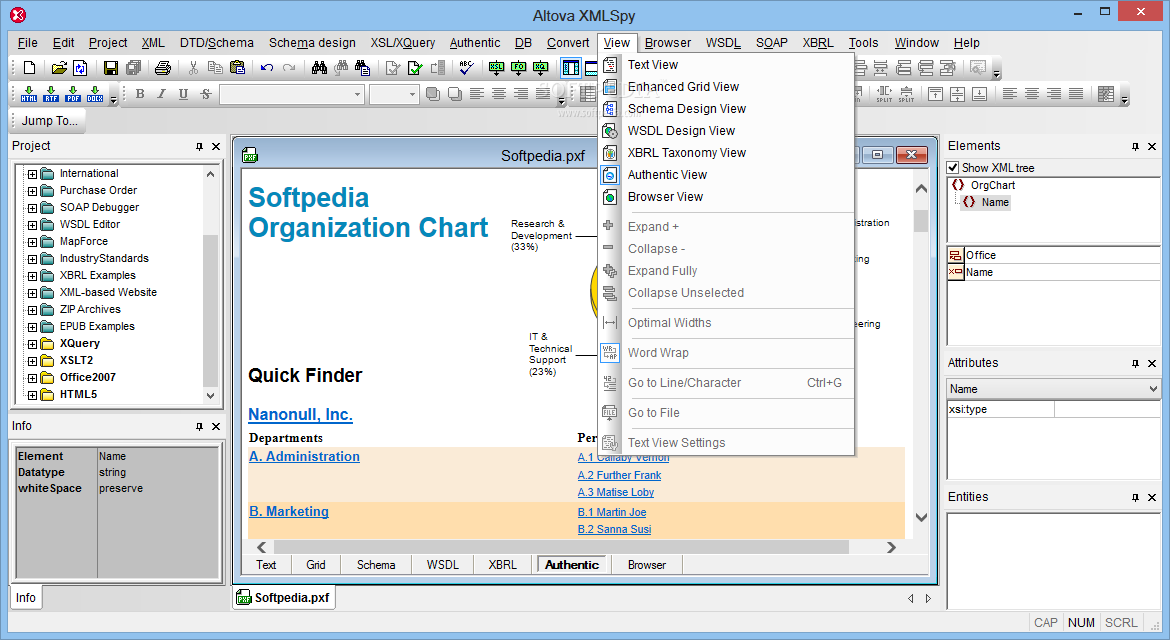The width and height of the screenshot is (1170, 640).
Task: Pin the Attributes panel
Action: point(1135,363)
